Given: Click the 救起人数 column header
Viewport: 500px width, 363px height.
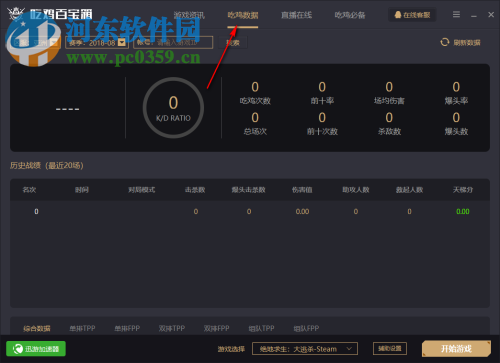Looking at the screenshot, I should point(409,190).
